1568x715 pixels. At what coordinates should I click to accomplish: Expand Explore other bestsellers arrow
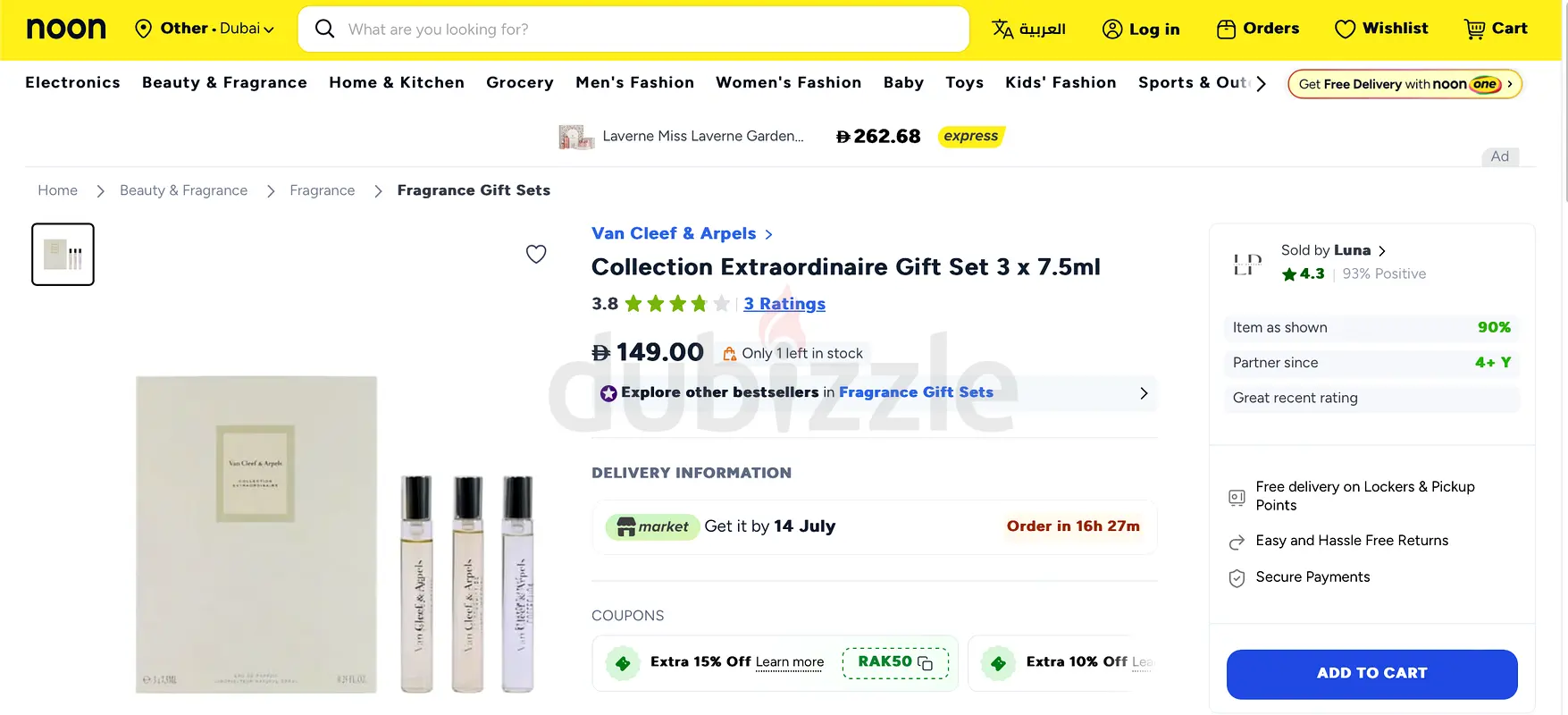1144,393
